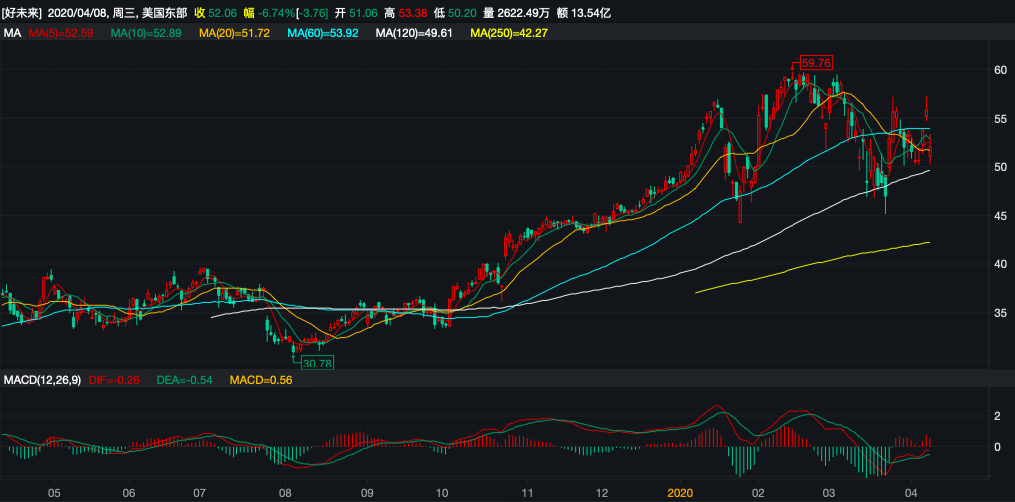
Task: Click the DIF=-0.26 value label
Action: coord(117,381)
